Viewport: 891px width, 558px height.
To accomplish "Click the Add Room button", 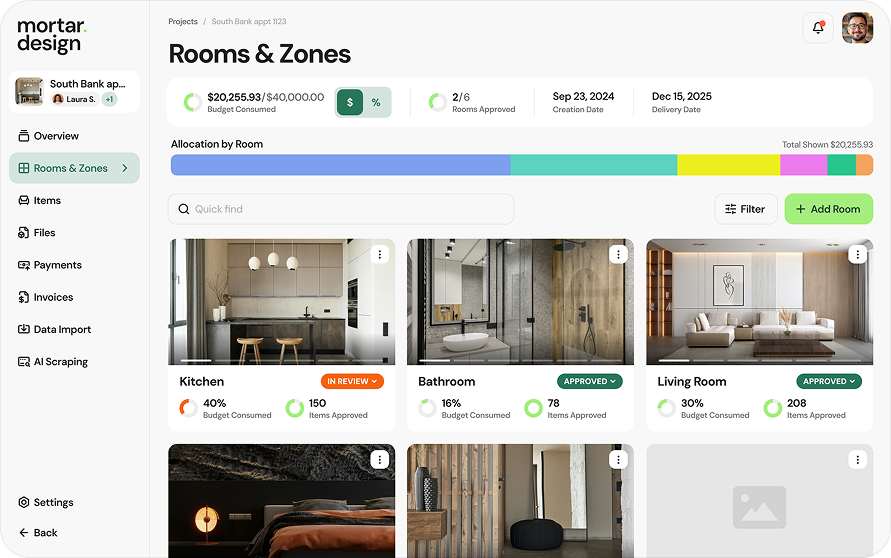I will (x=828, y=209).
